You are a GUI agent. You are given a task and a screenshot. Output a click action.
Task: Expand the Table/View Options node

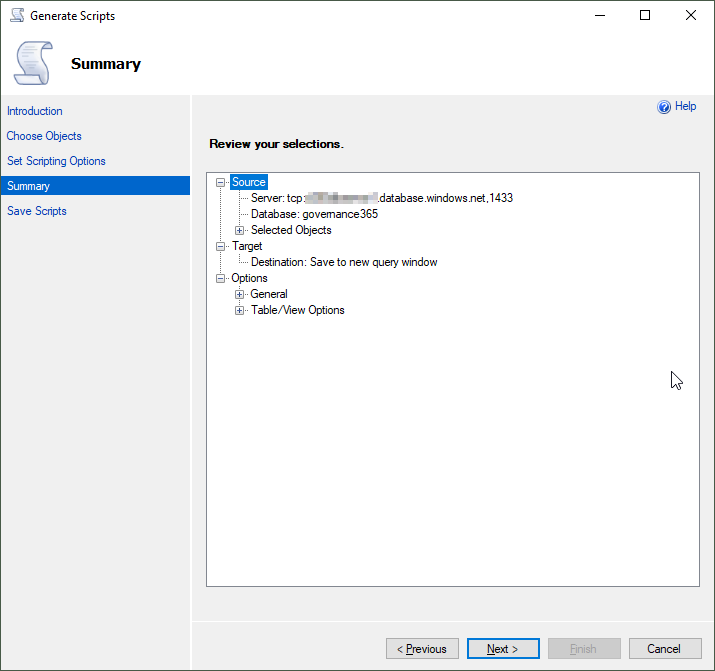pyautogui.click(x=240, y=310)
